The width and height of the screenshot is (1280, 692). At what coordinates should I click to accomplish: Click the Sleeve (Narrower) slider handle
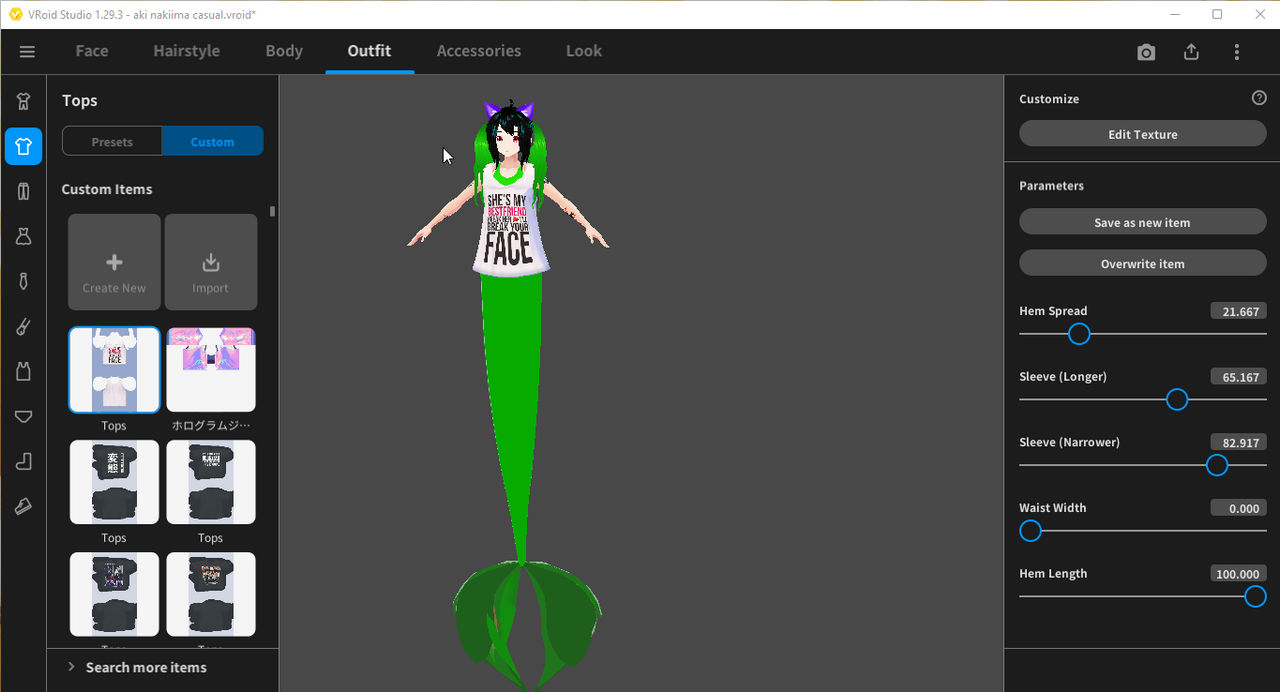coord(1217,465)
